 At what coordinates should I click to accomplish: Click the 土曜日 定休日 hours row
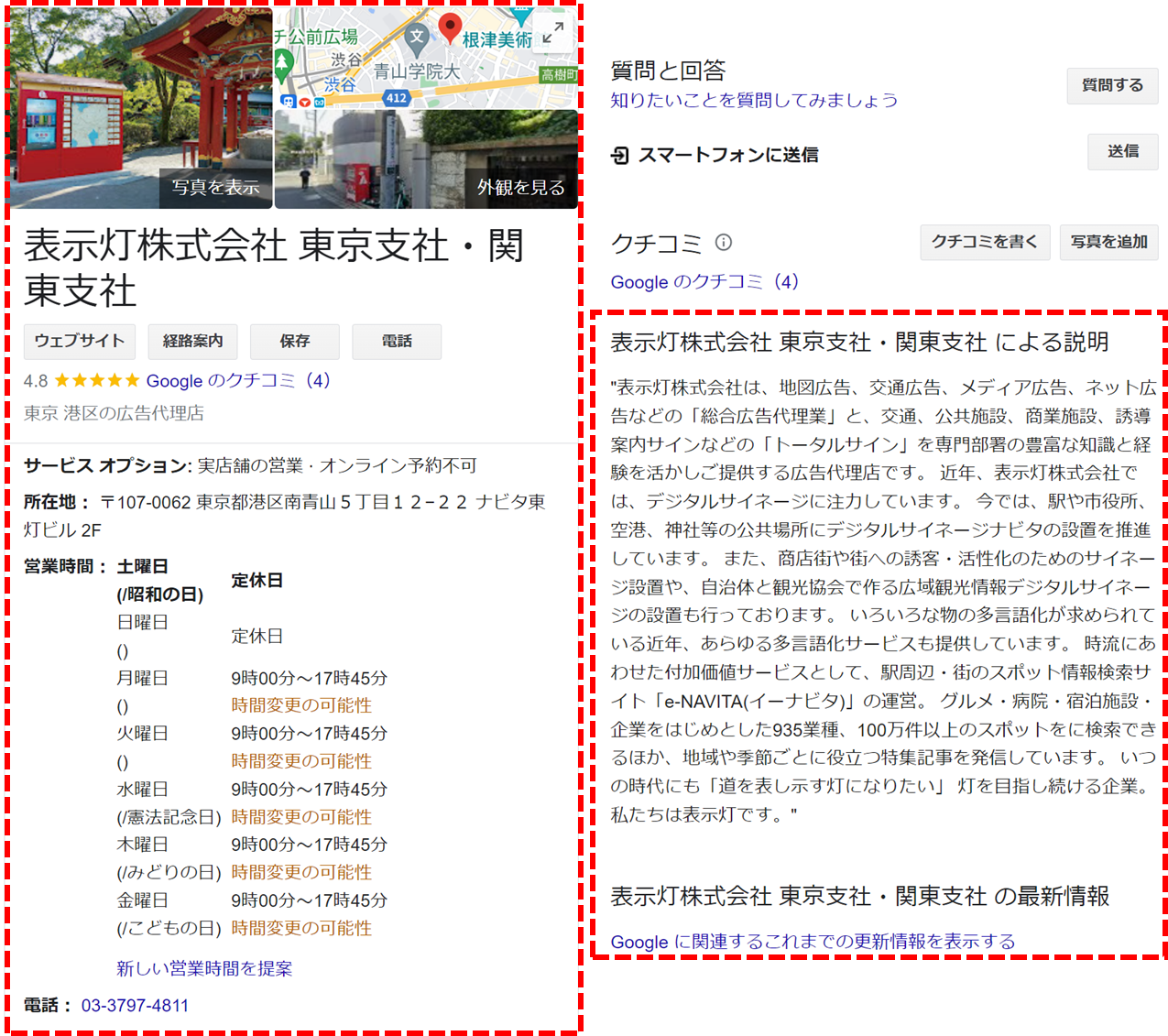click(x=201, y=580)
